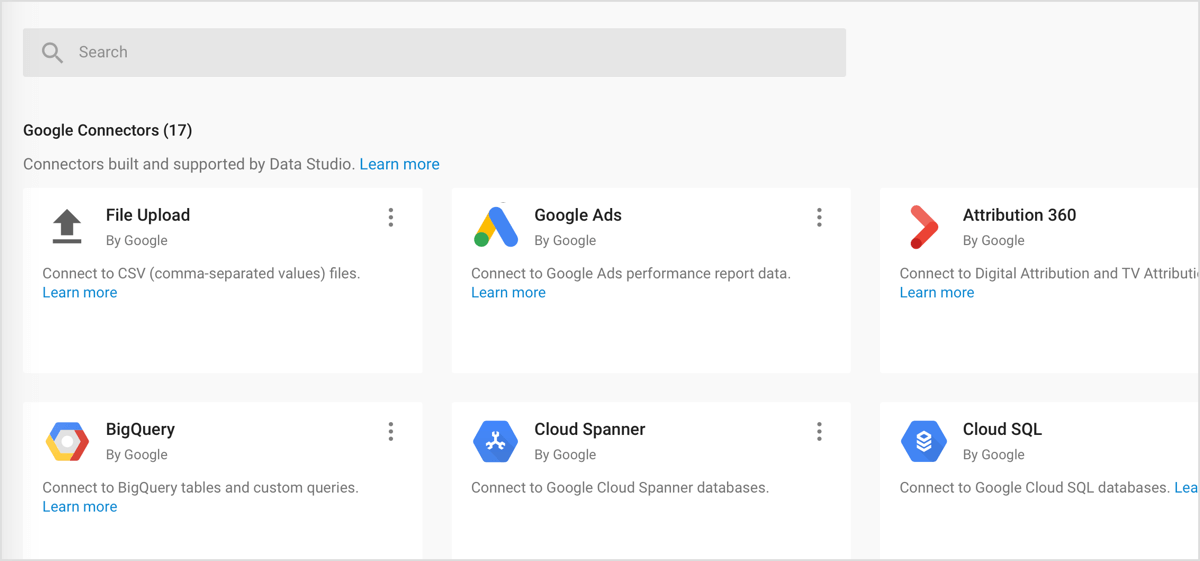Viewport: 1200px width, 561px height.
Task: Click the File Upload arrow icon
Action: click(67, 227)
